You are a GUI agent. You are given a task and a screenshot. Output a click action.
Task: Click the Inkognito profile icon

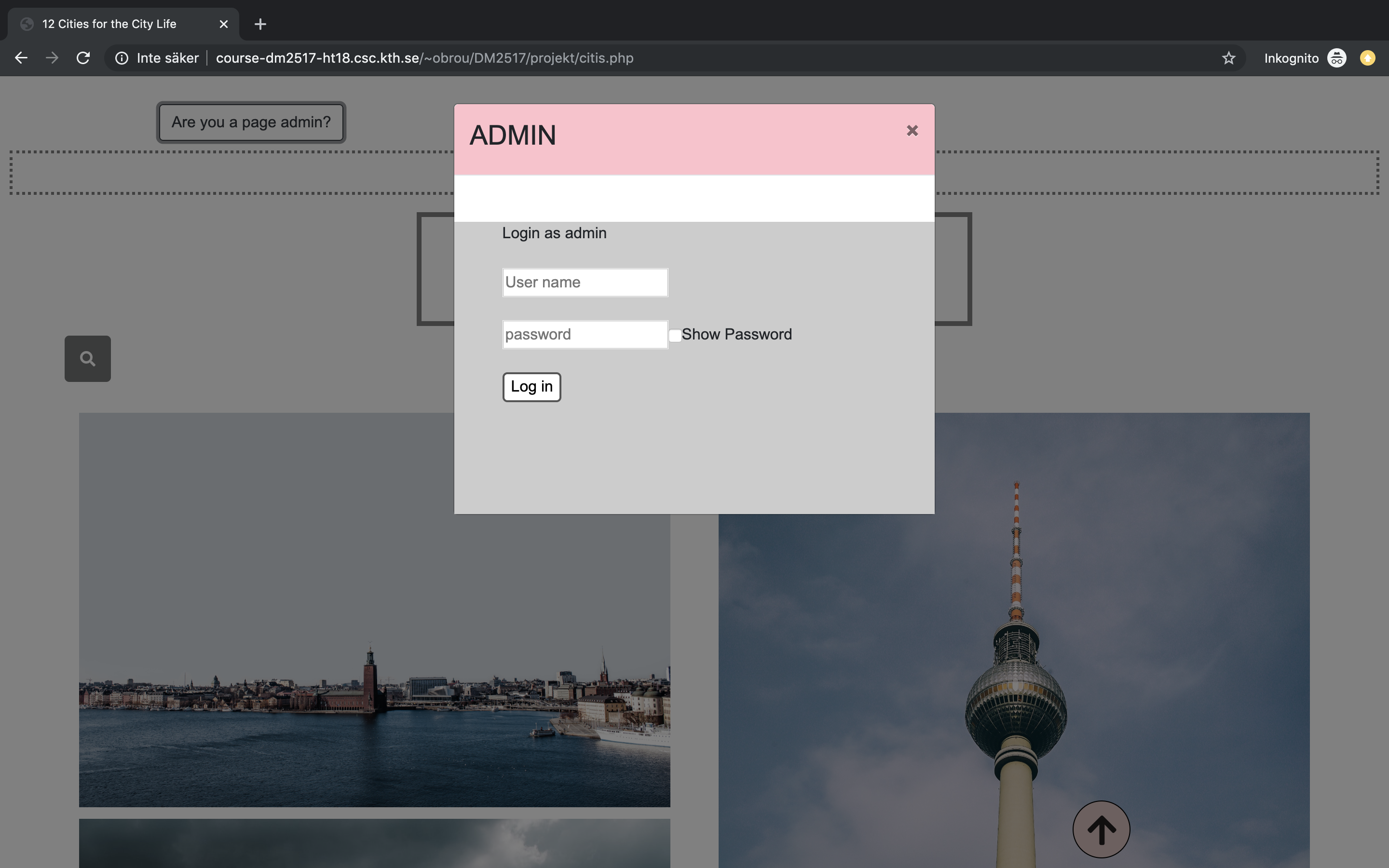1337,58
